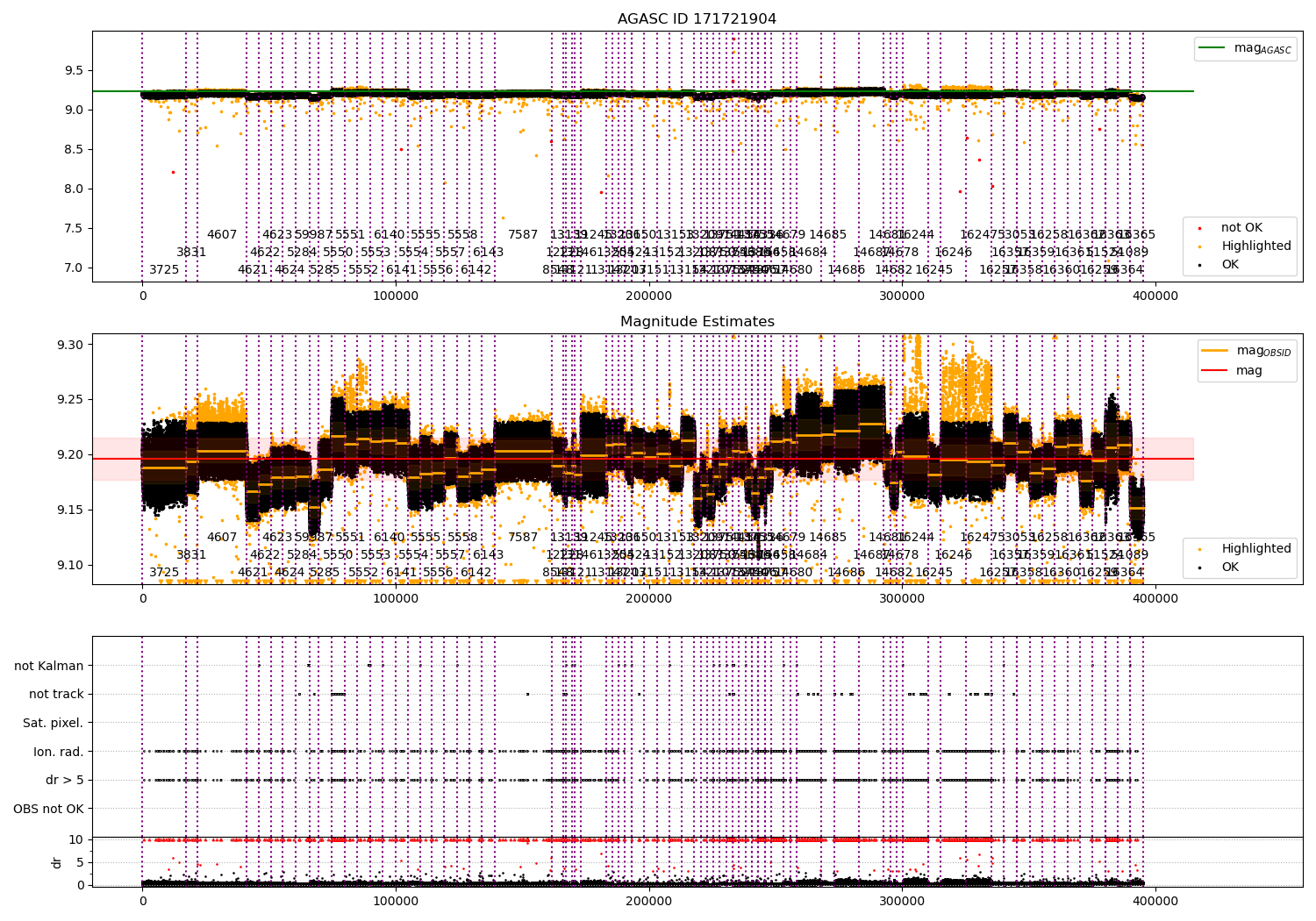Click the 7.0 tick on the top plot

click(x=73, y=268)
